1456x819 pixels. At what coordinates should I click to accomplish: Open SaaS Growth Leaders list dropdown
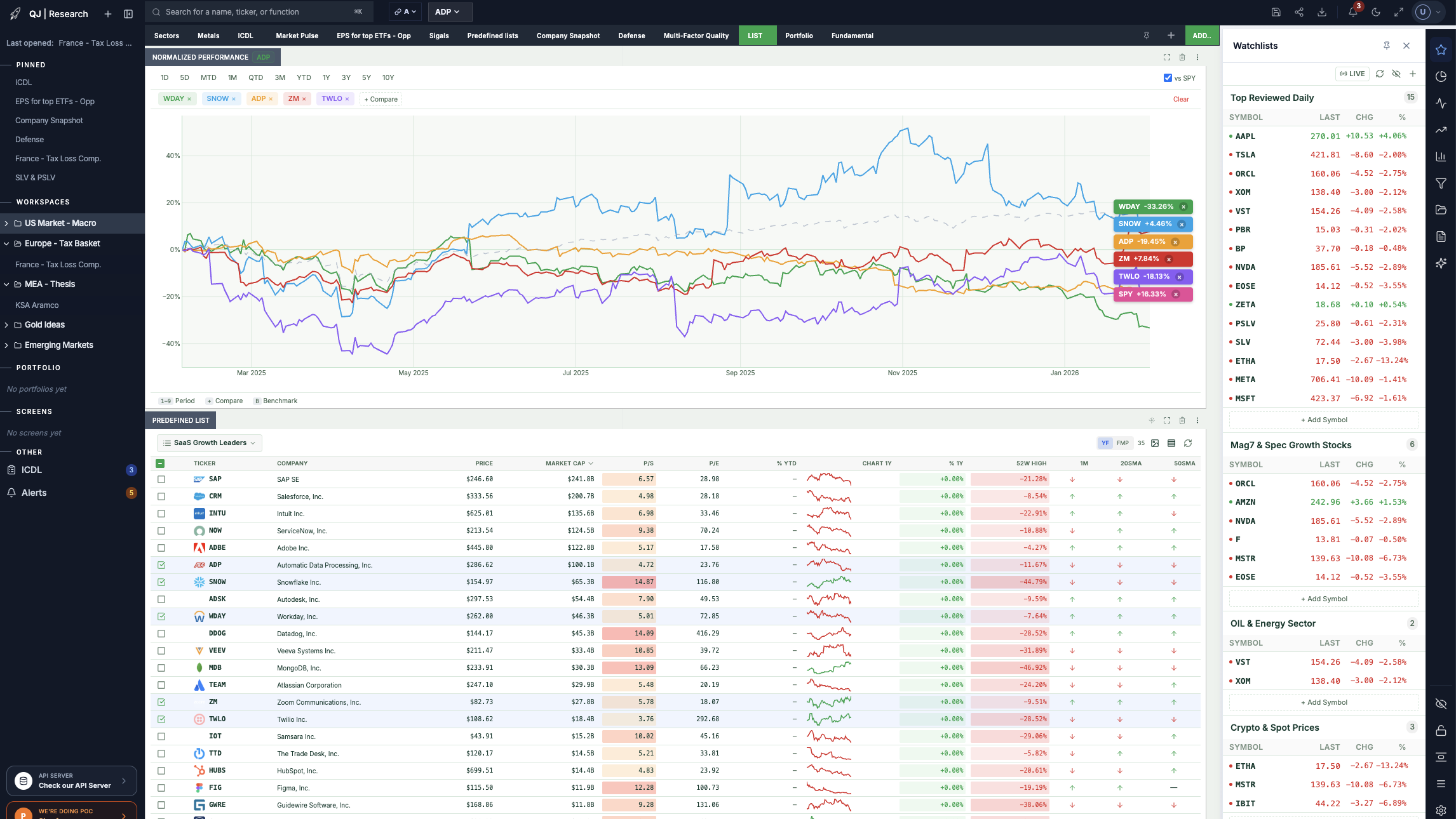tap(210, 443)
